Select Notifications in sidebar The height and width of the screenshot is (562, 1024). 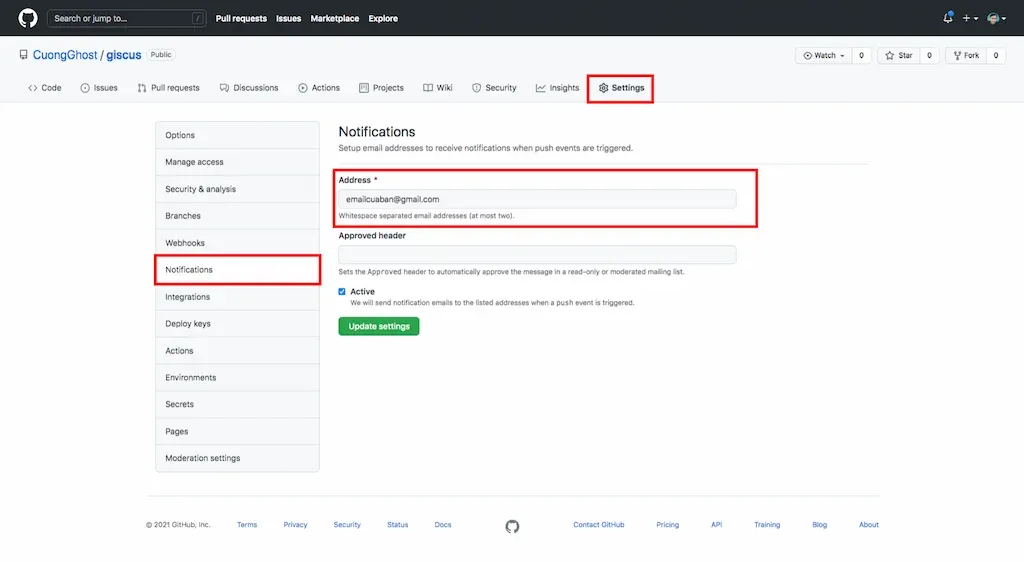pyautogui.click(x=237, y=270)
